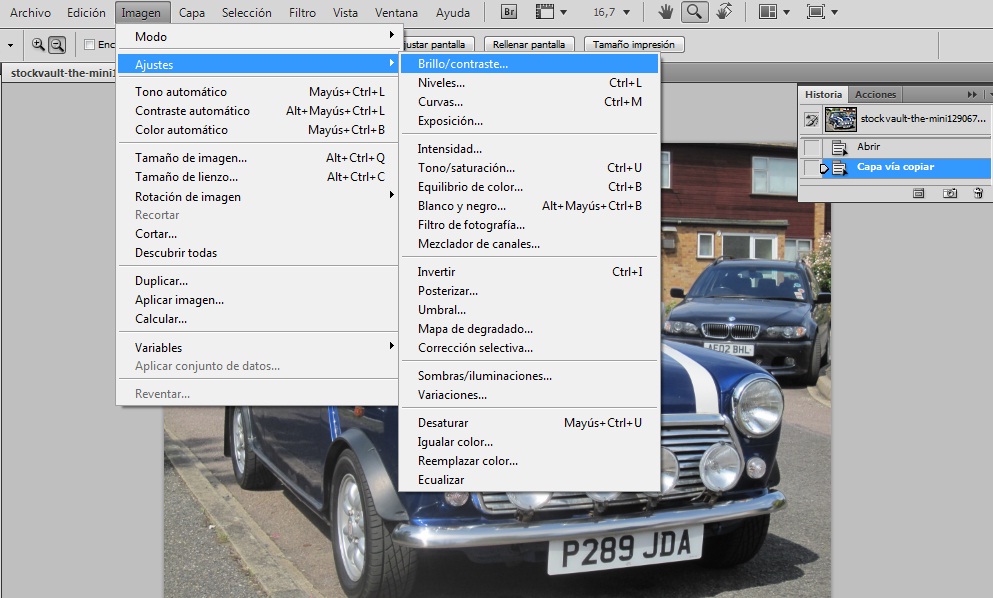Choose the Zoom In magnifier option
The height and width of the screenshot is (598, 993).
tap(38, 44)
